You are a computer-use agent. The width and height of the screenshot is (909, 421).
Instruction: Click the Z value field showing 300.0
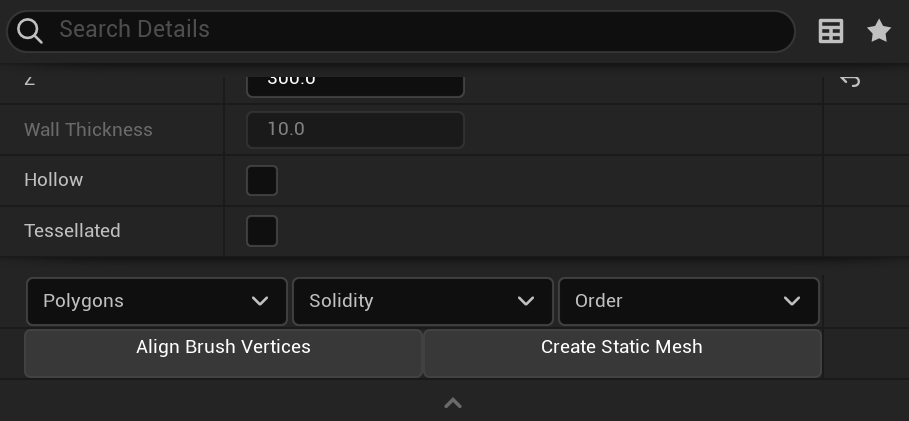[355, 81]
